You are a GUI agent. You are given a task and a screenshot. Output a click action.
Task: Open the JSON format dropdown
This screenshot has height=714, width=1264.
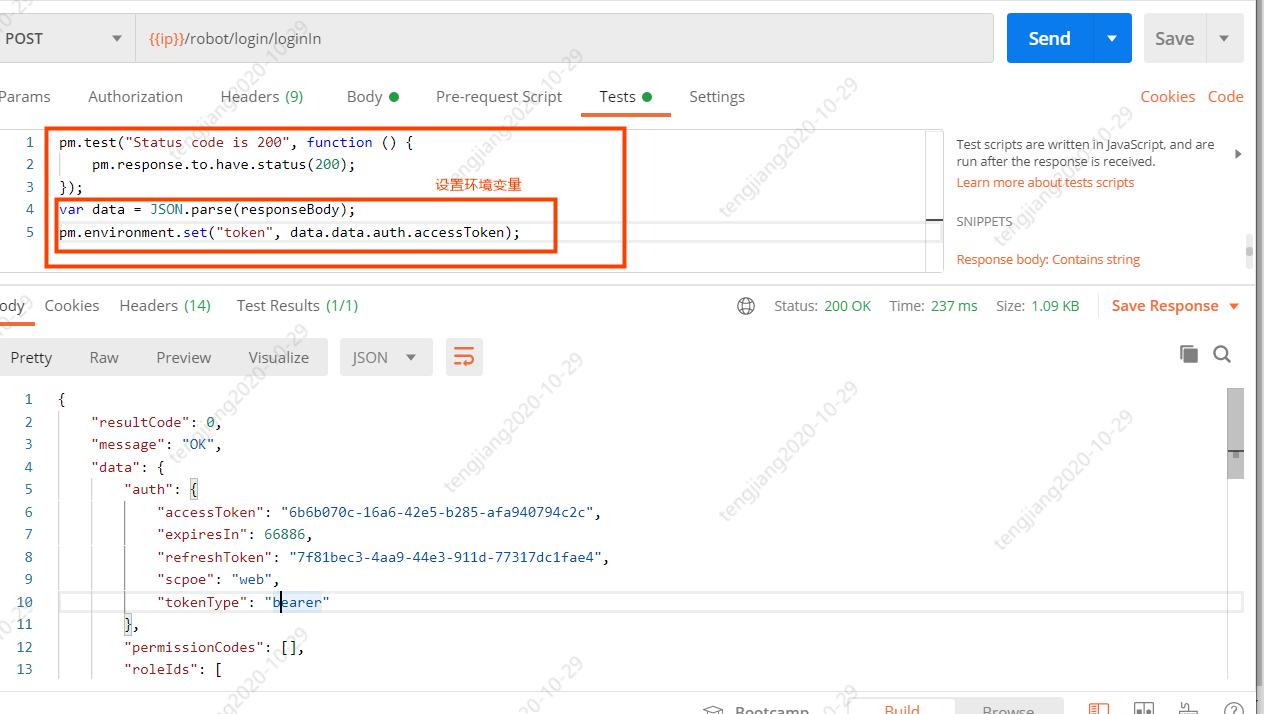[x=386, y=357]
